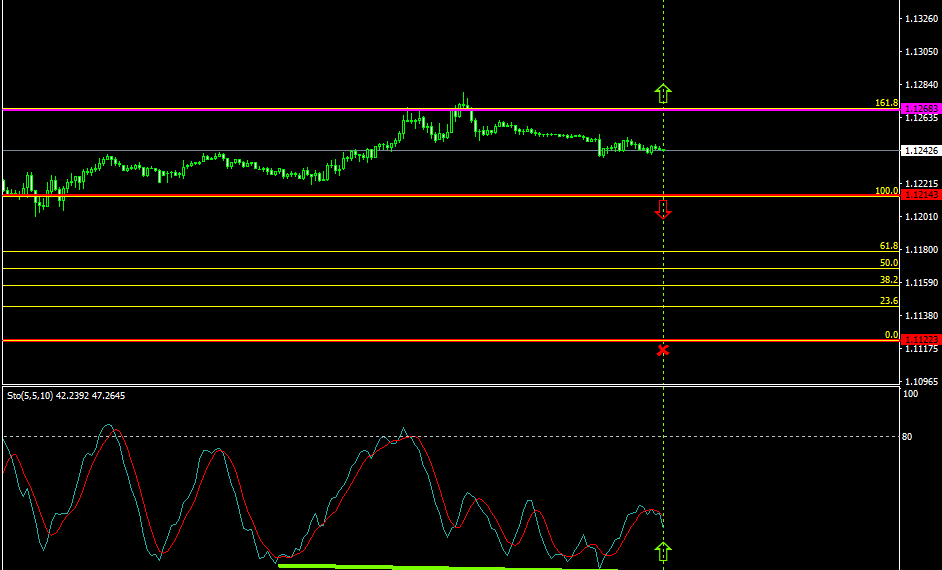Select the 38.2 Fibonacci level label
This screenshot has width=942, height=570.
pos(888,280)
